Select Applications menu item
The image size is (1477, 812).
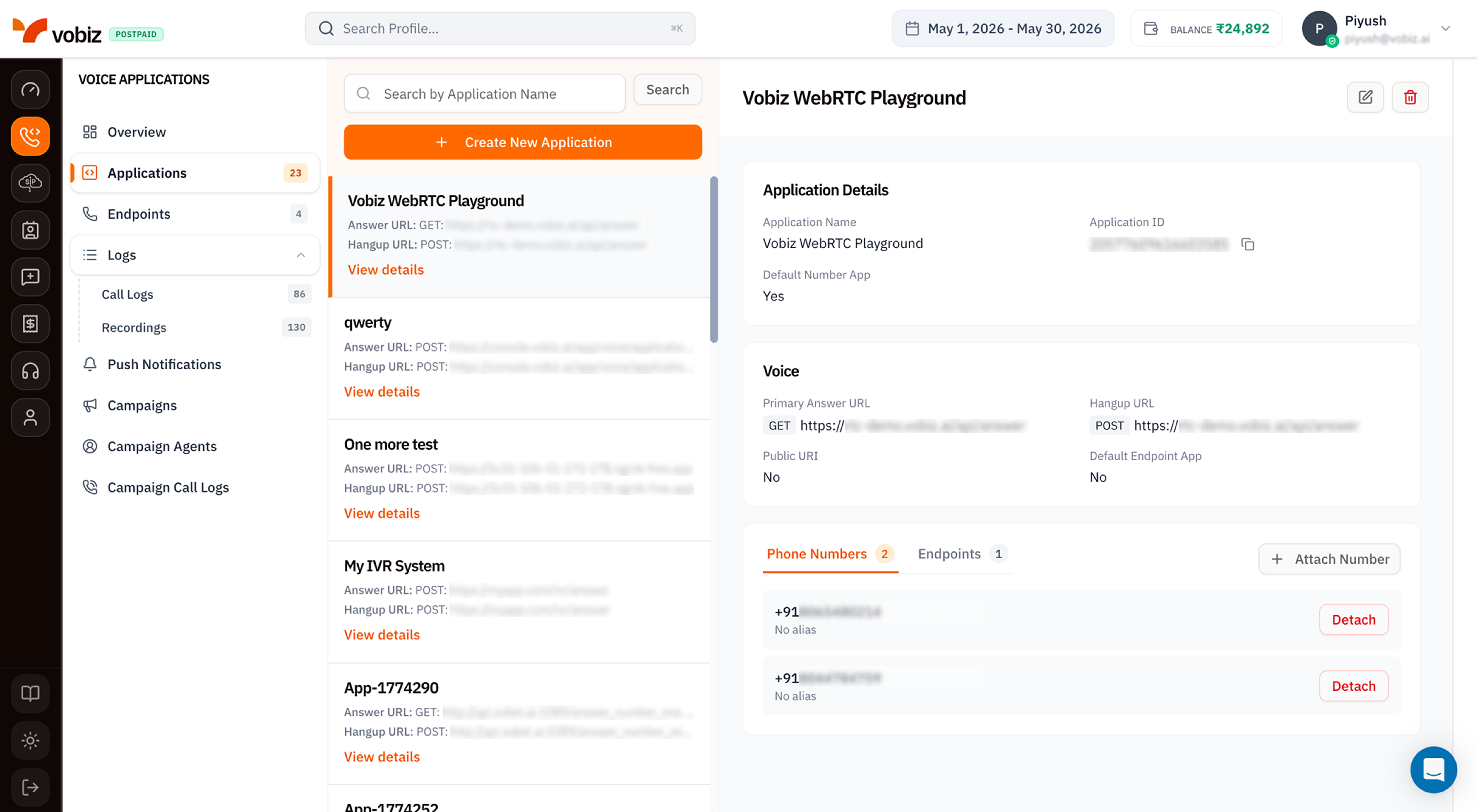[195, 173]
